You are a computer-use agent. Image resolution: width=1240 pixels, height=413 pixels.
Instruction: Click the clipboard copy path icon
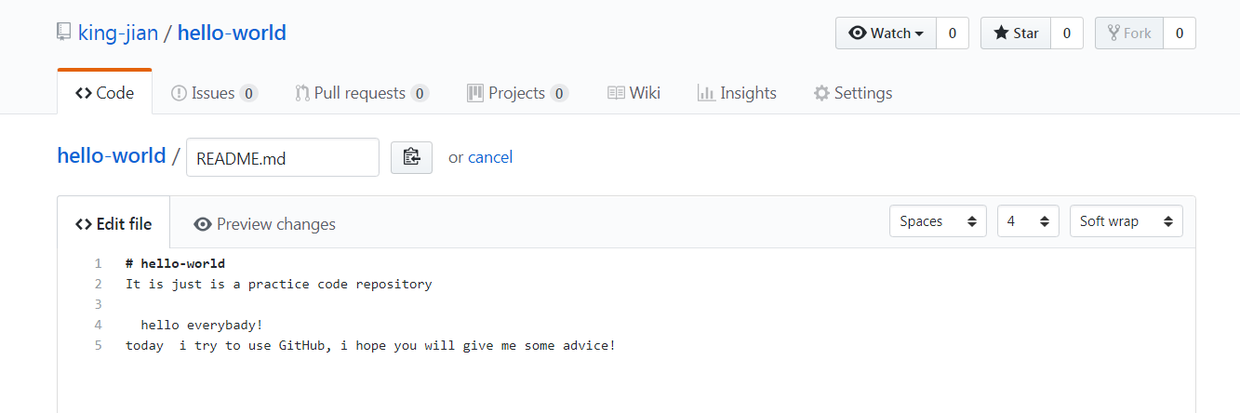(411, 157)
